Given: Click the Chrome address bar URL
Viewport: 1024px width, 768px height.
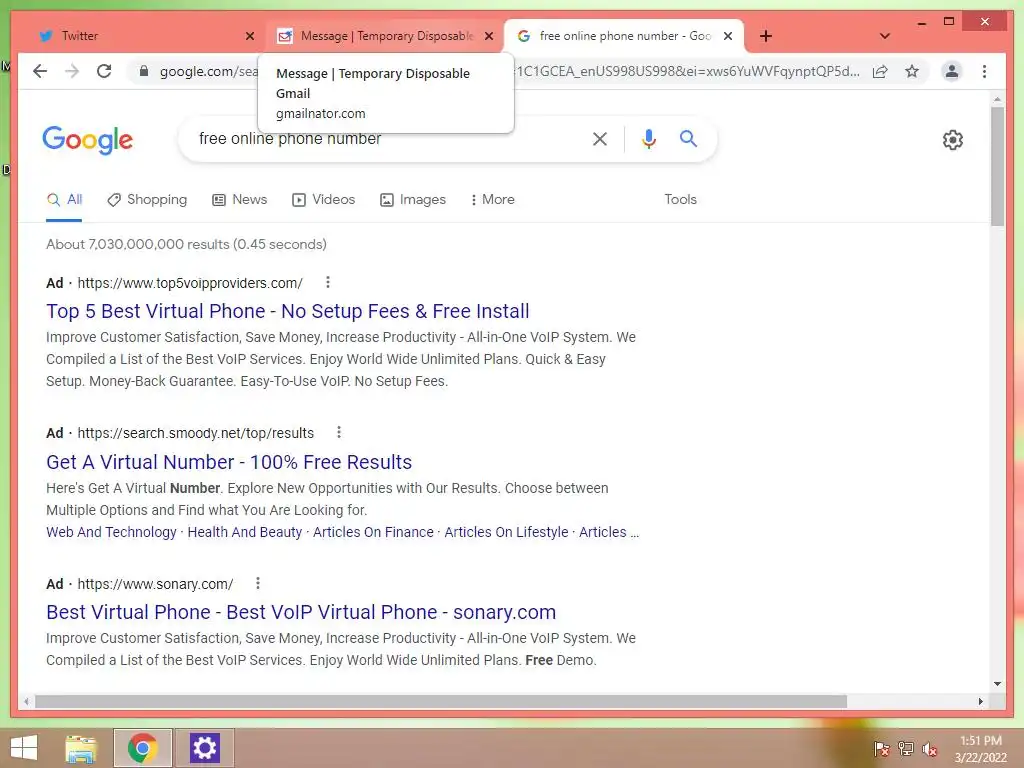Looking at the screenshot, I should (x=509, y=71).
